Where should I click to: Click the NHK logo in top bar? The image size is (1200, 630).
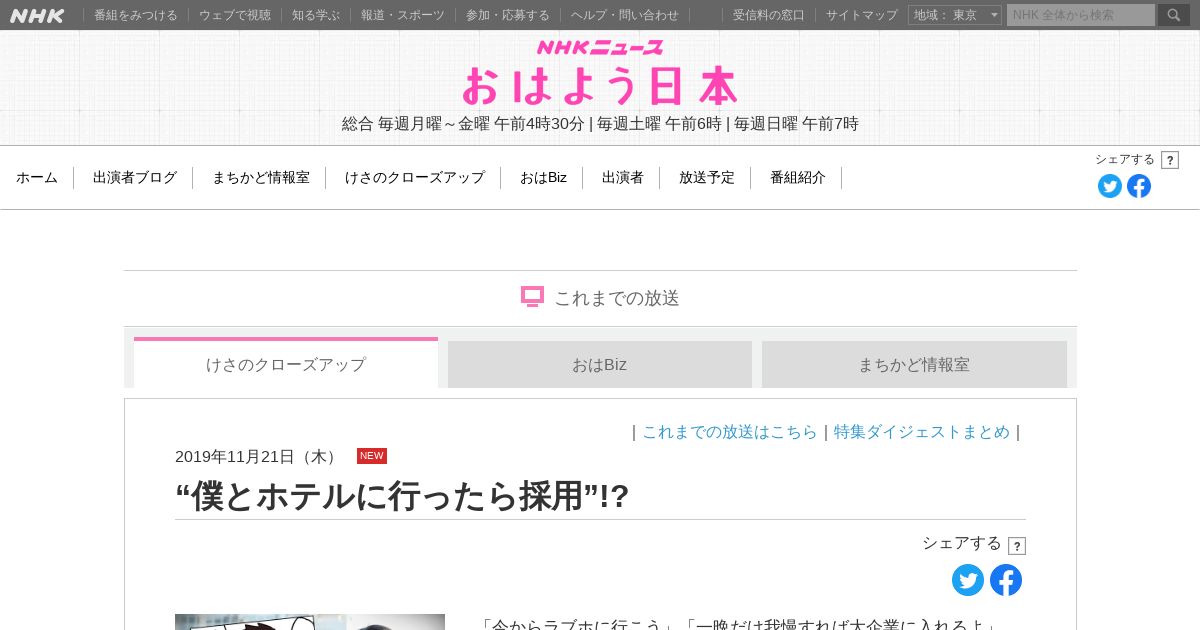pos(37,15)
